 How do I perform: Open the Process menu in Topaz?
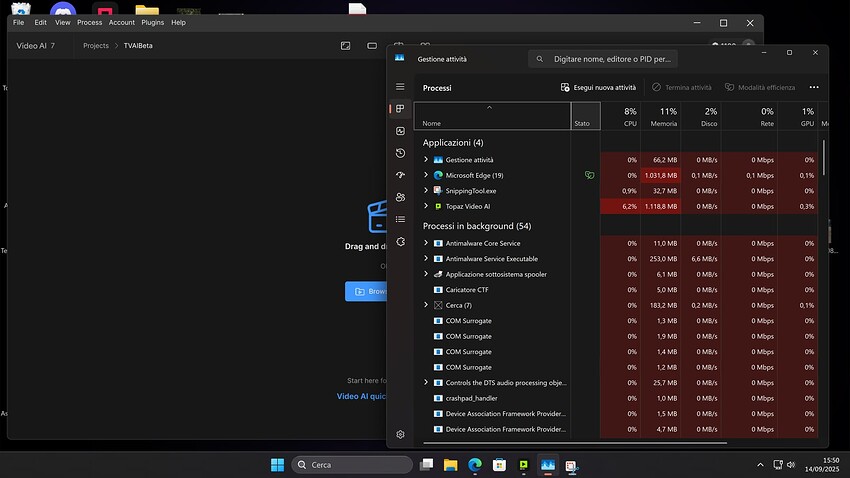[89, 22]
